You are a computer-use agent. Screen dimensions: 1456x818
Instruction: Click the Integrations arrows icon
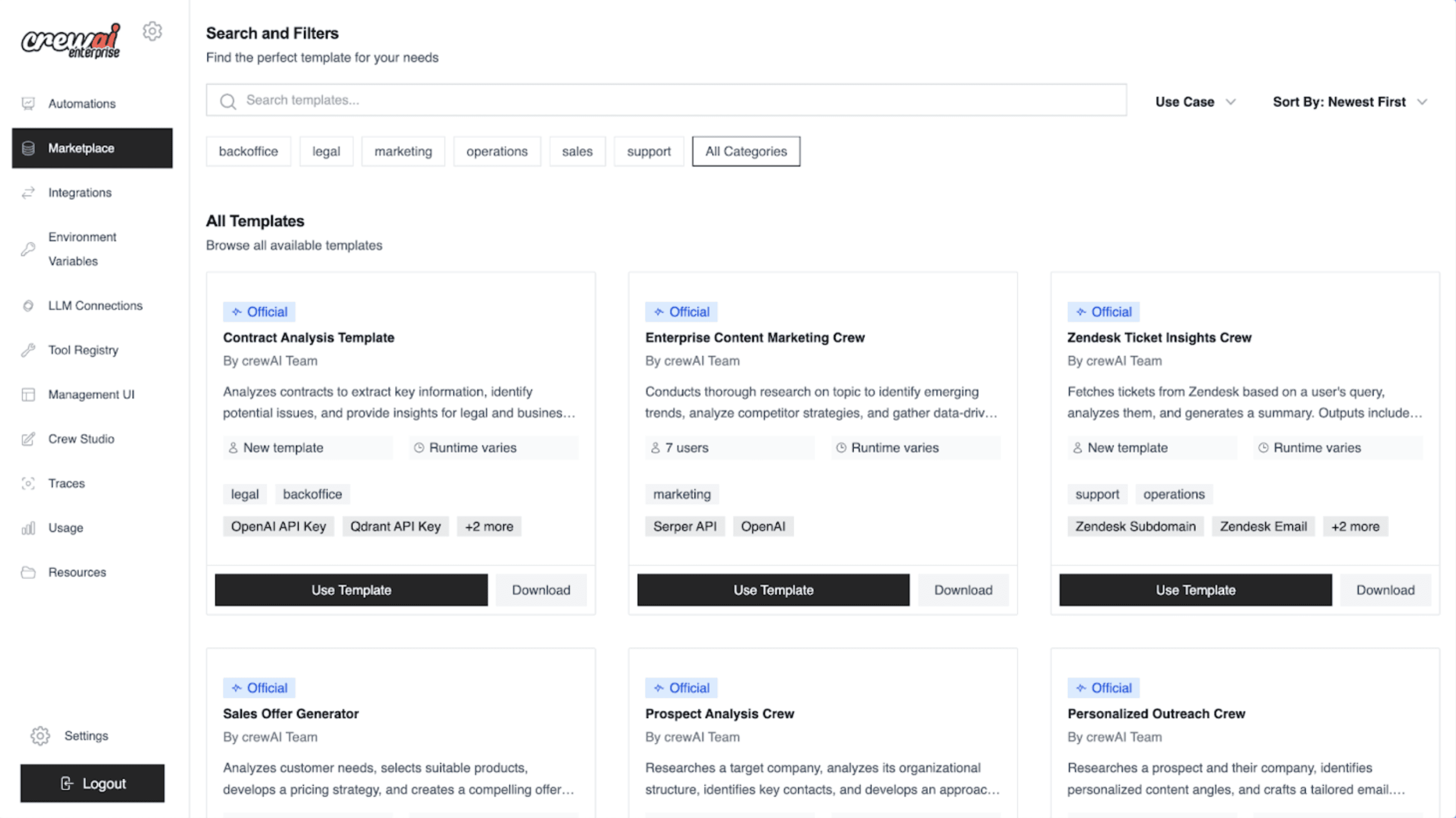coord(28,193)
